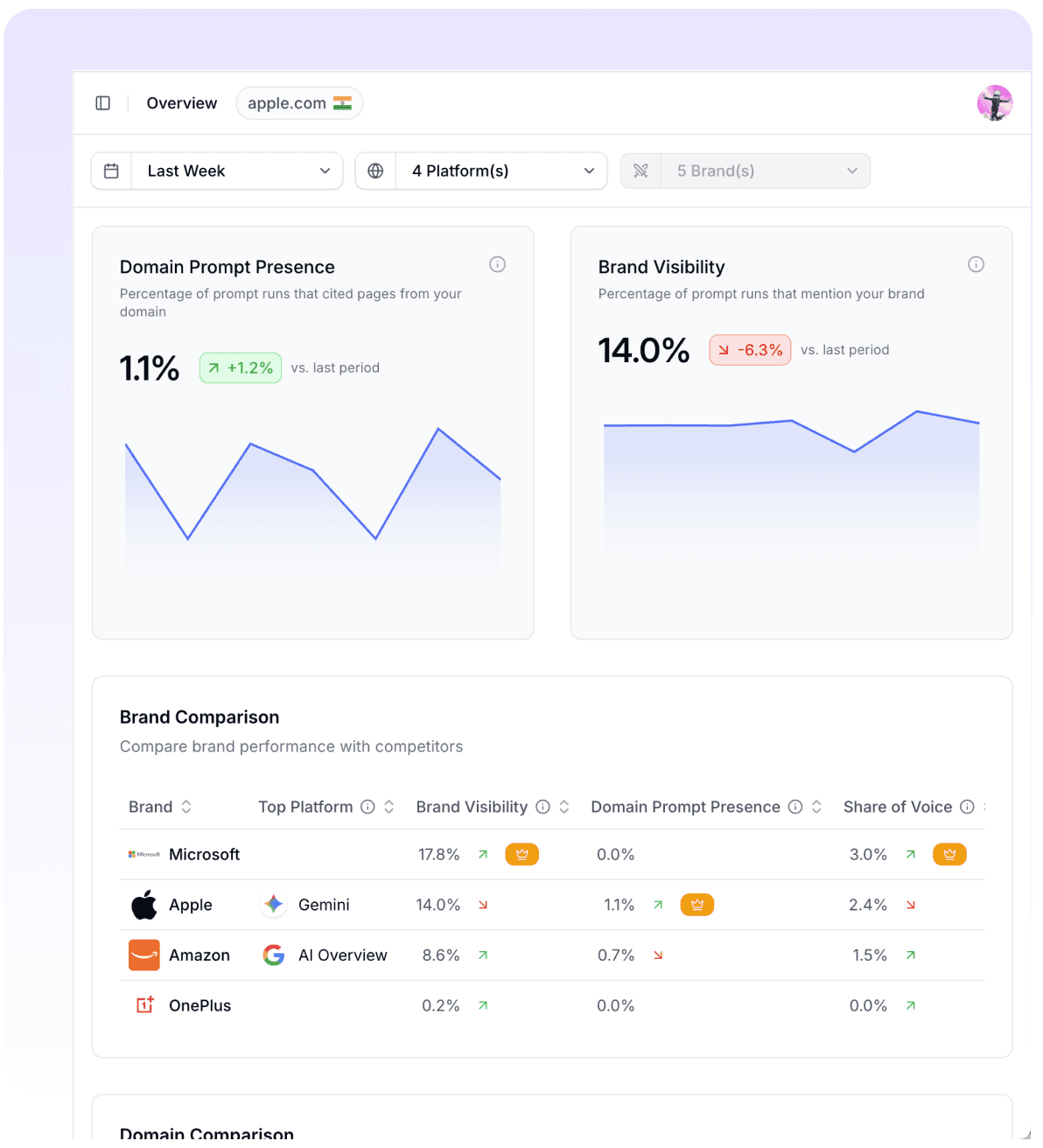1043x1148 pixels.
Task: Click the brands filter swords icon
Action: pos(640,171)
